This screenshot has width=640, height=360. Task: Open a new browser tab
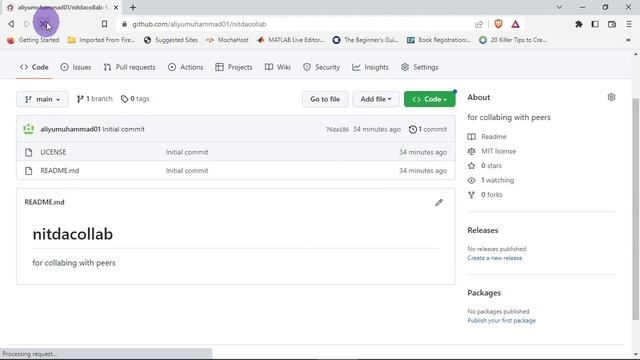(x=133, y=7)
